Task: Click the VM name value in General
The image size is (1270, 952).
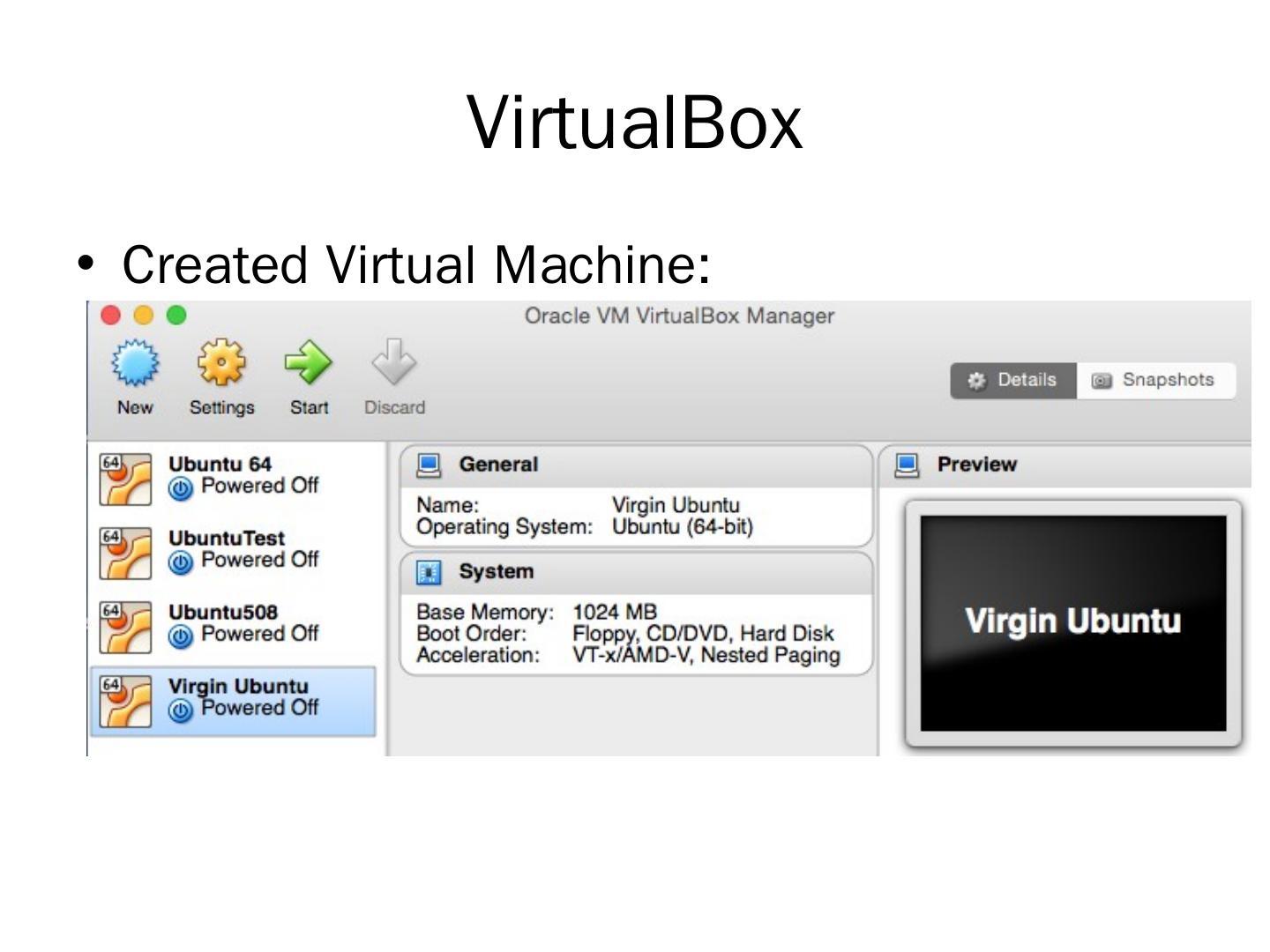Action: click(676, 505)
